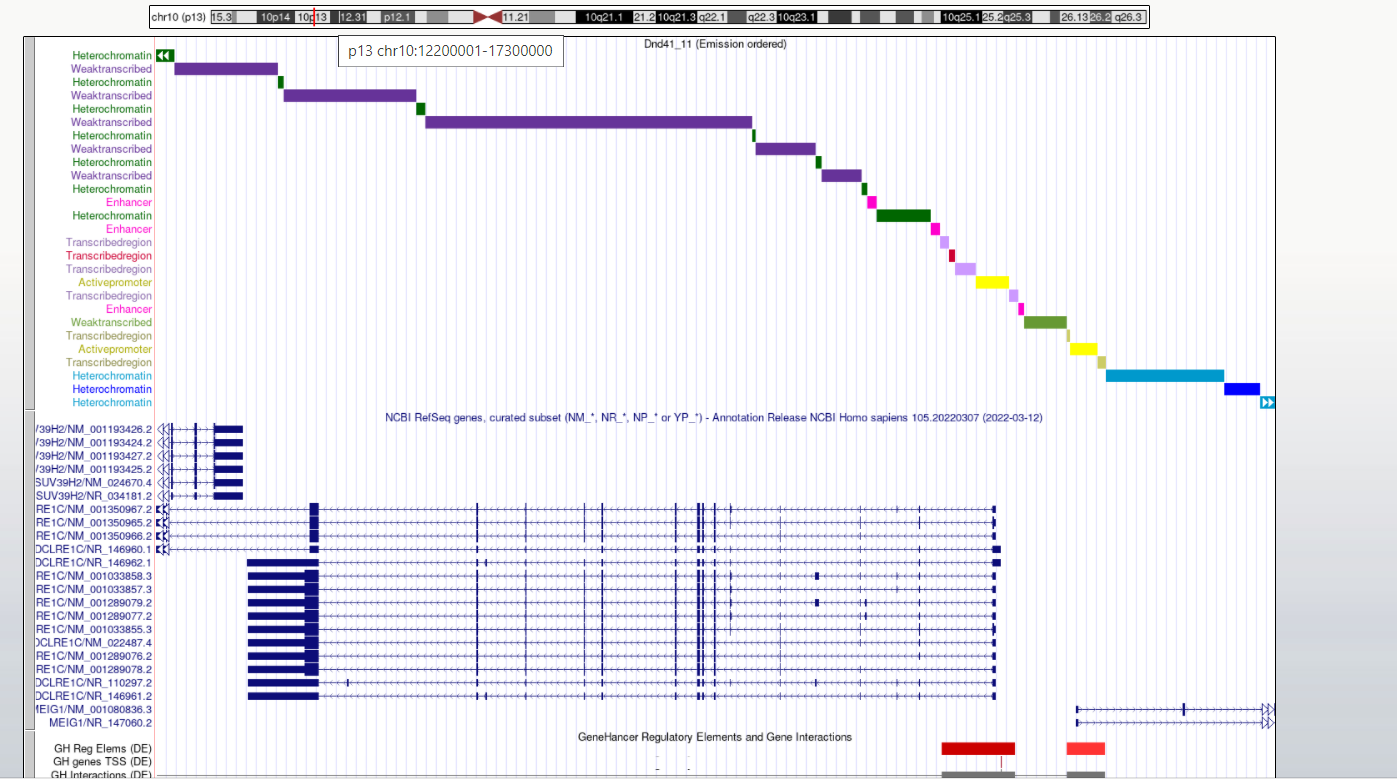Click the NCBI RefSeq genes track title
Screen dimensions: 1397x779
(714, 417)
